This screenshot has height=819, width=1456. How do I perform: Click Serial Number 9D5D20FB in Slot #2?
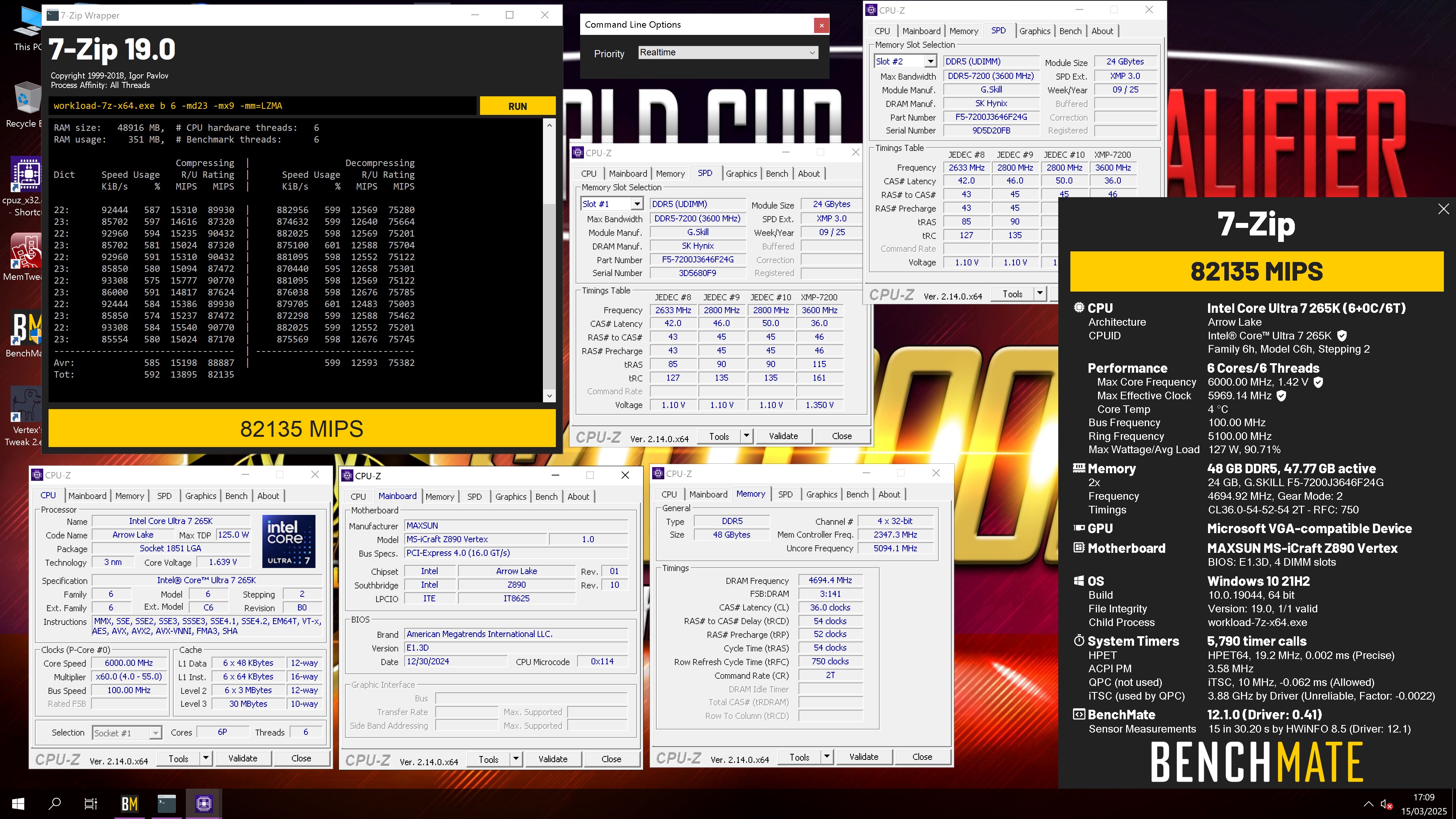991,130
